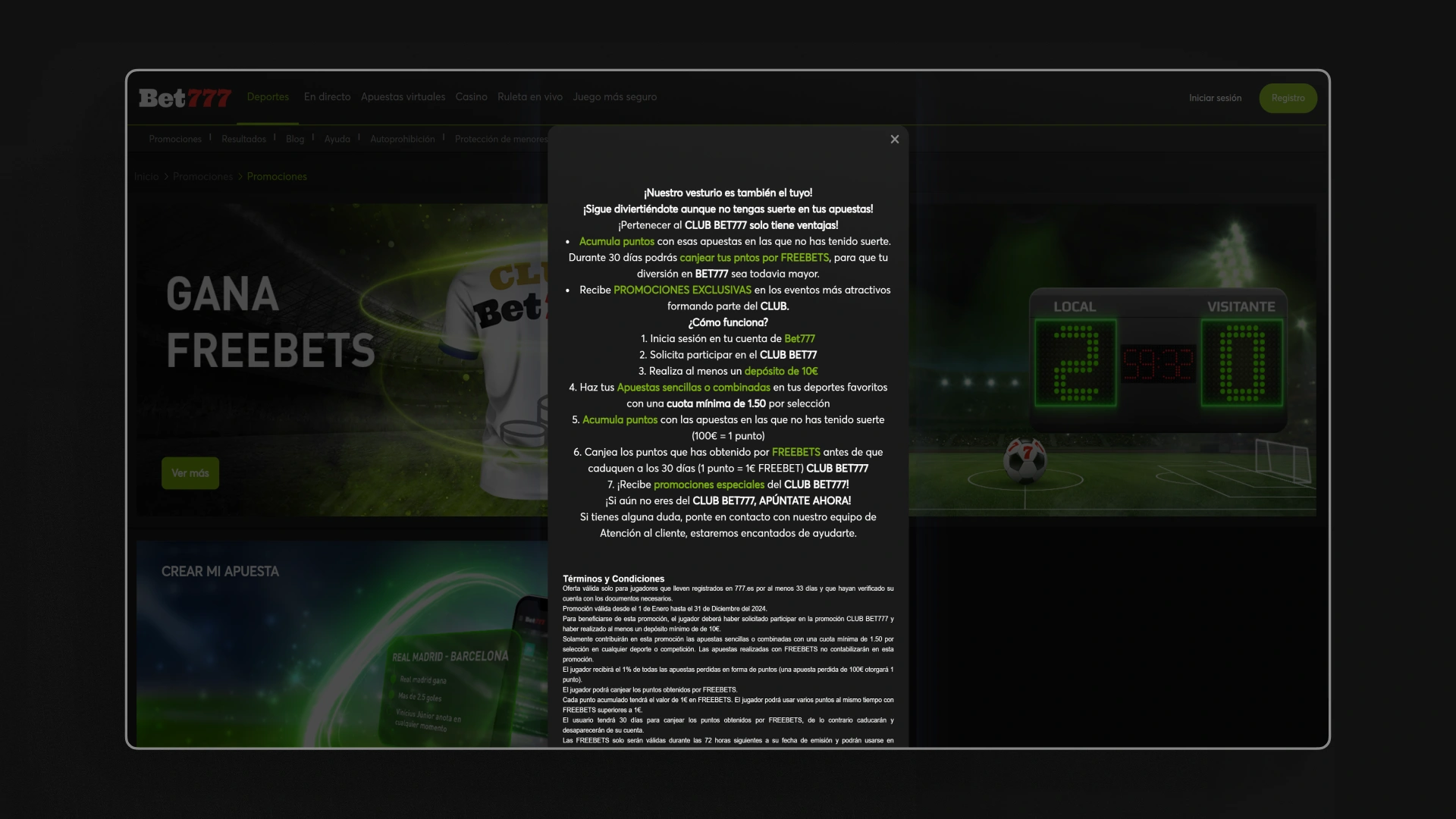Click 'depósito de 10€' text
This screenshot has height=819, width=1456.
[x=781, y=372]
